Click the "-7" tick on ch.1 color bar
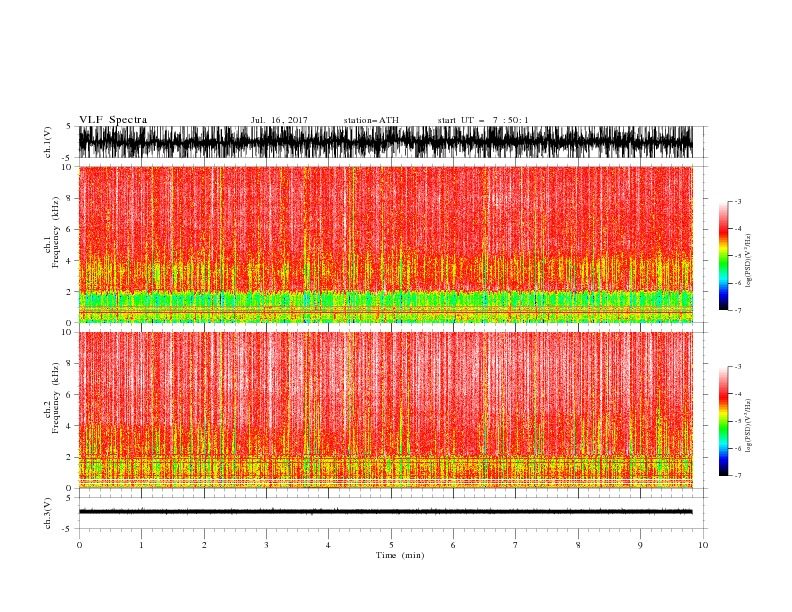 coord(738,310)
